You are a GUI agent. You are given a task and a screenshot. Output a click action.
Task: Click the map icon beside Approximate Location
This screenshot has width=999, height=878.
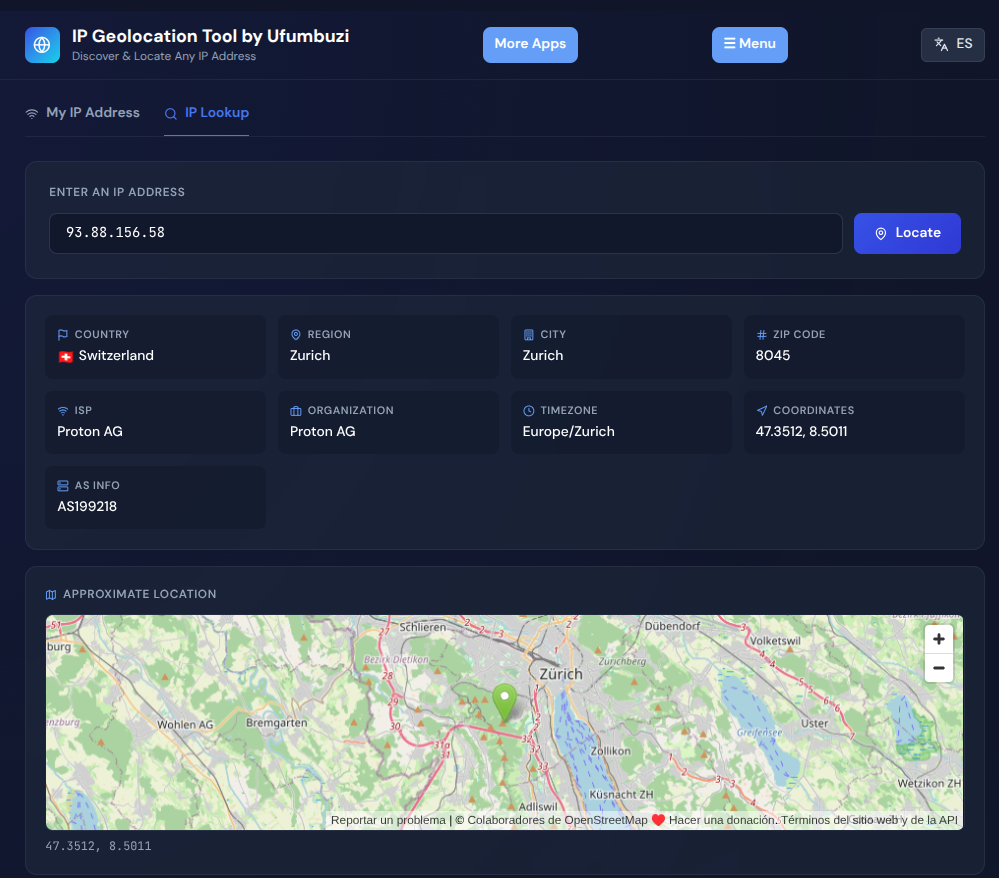[52, 593]
